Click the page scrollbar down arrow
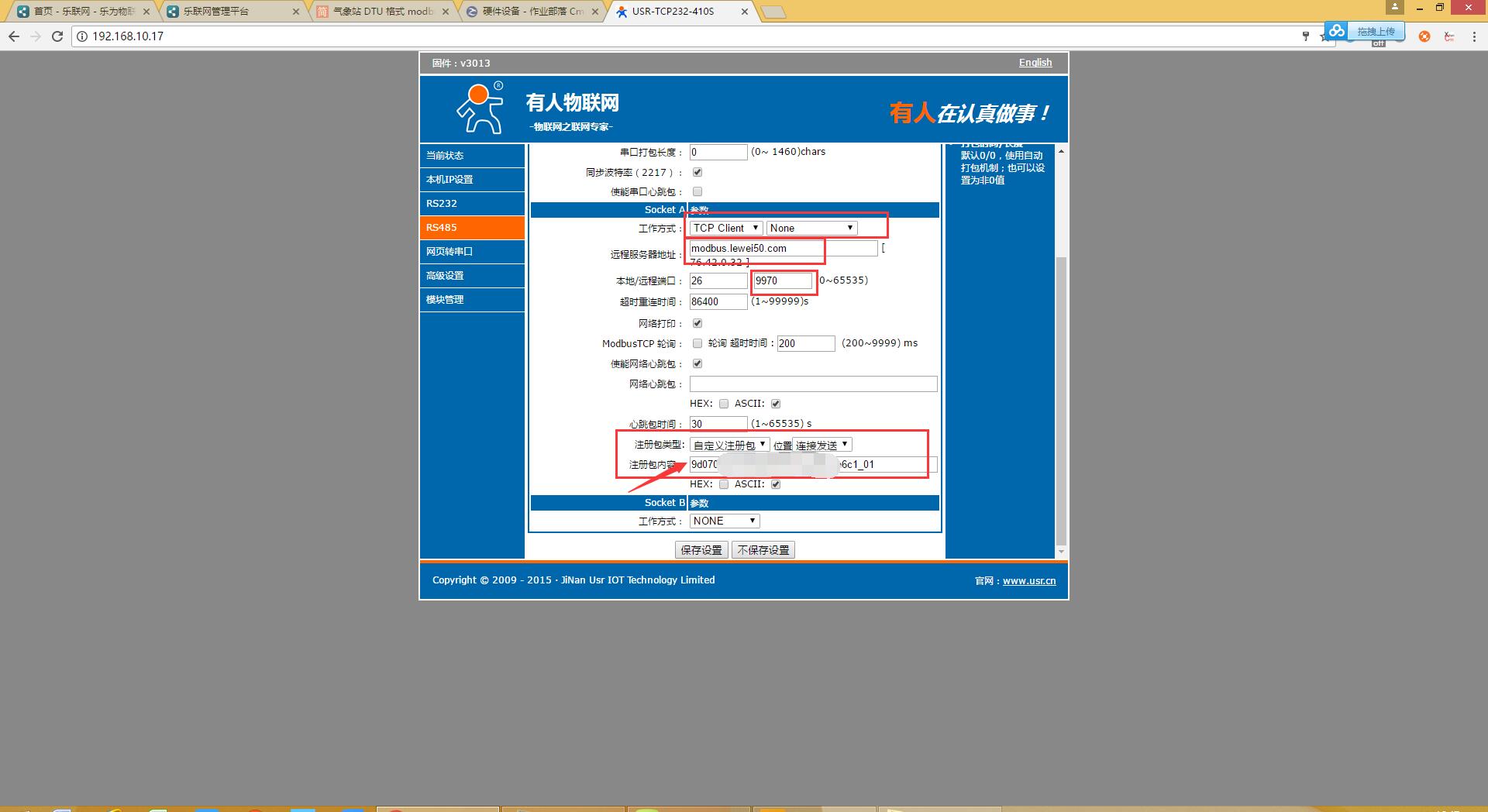This screenshot has height=812, width=1488. (1061, 552)
